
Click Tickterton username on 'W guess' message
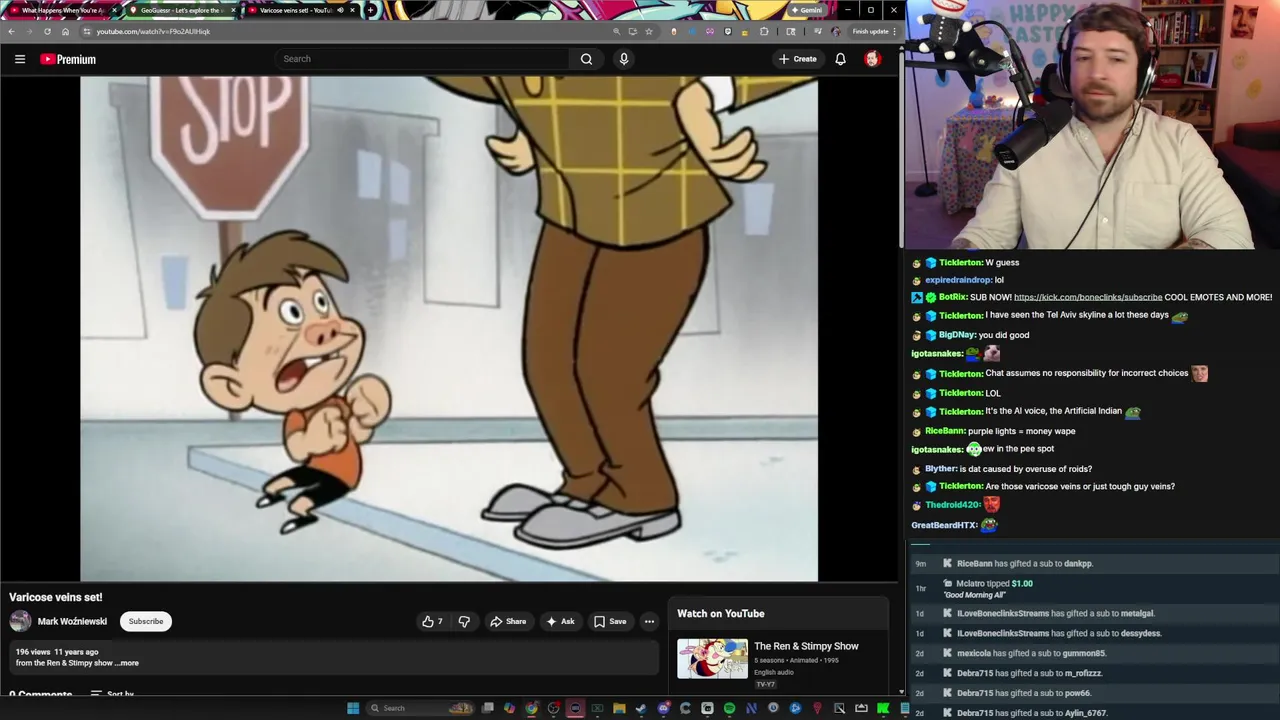point(960,262)
